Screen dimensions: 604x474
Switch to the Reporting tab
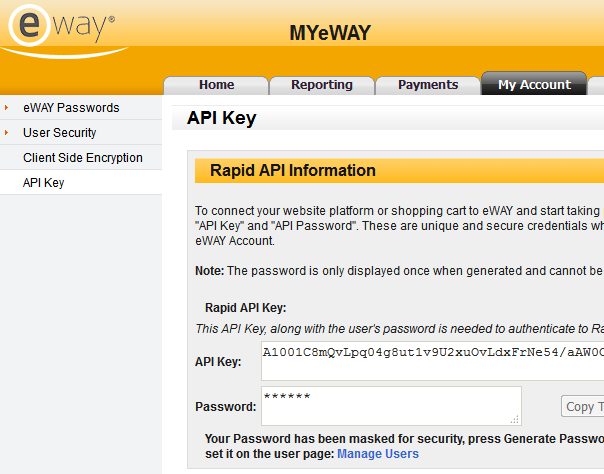tap(322, 85)
